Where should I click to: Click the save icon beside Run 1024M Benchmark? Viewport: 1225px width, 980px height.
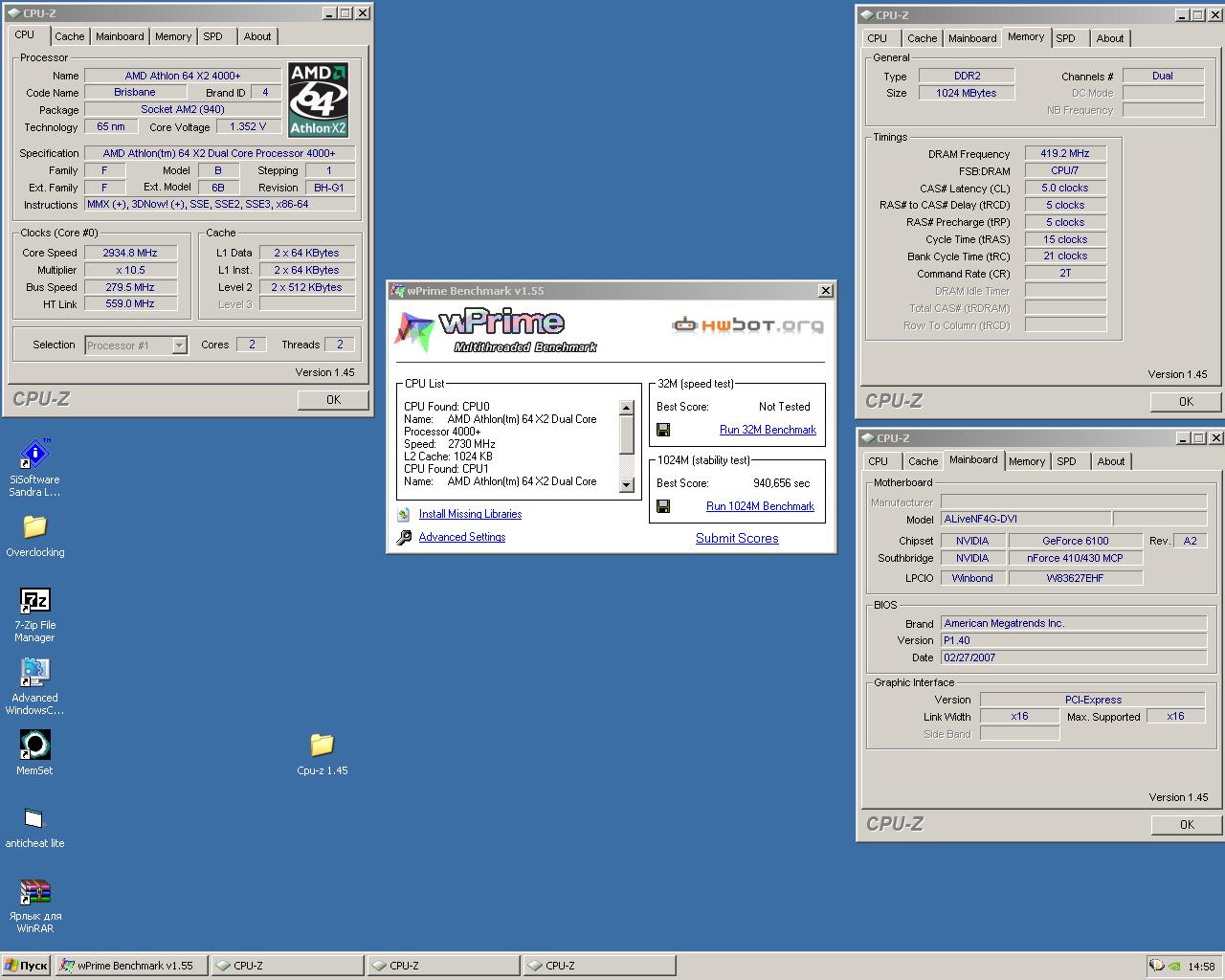tap(663, 506)
